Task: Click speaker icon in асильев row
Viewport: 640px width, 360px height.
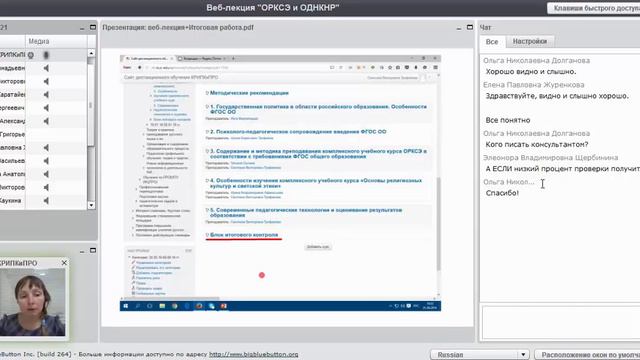Action: coord(46,161)
